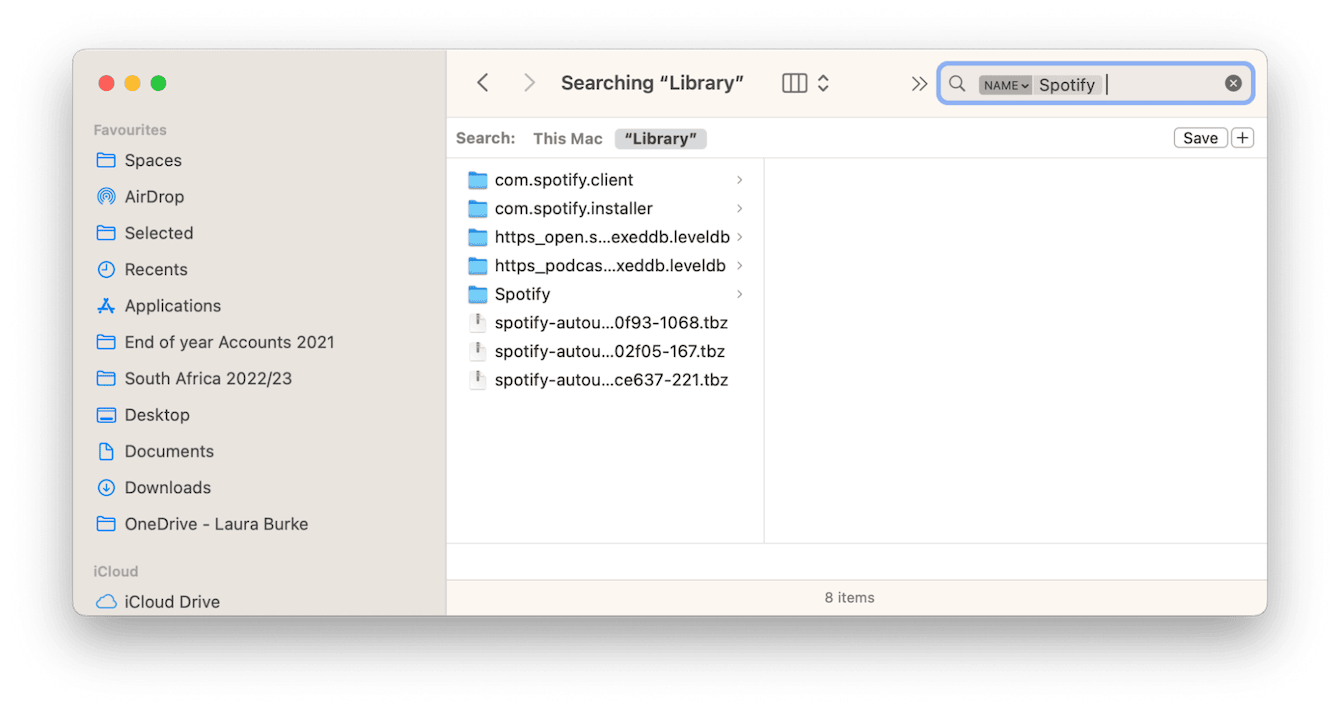
Task: Clear the search with the circular x icon
Action: (1233, 83)
